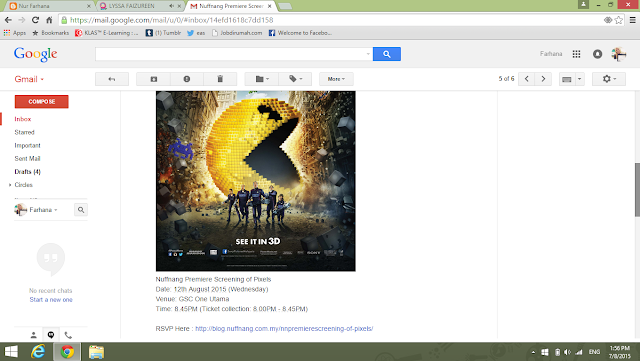Open the More actions dropdown
This screenshot has height=361, width=640.
pos(336,79)
